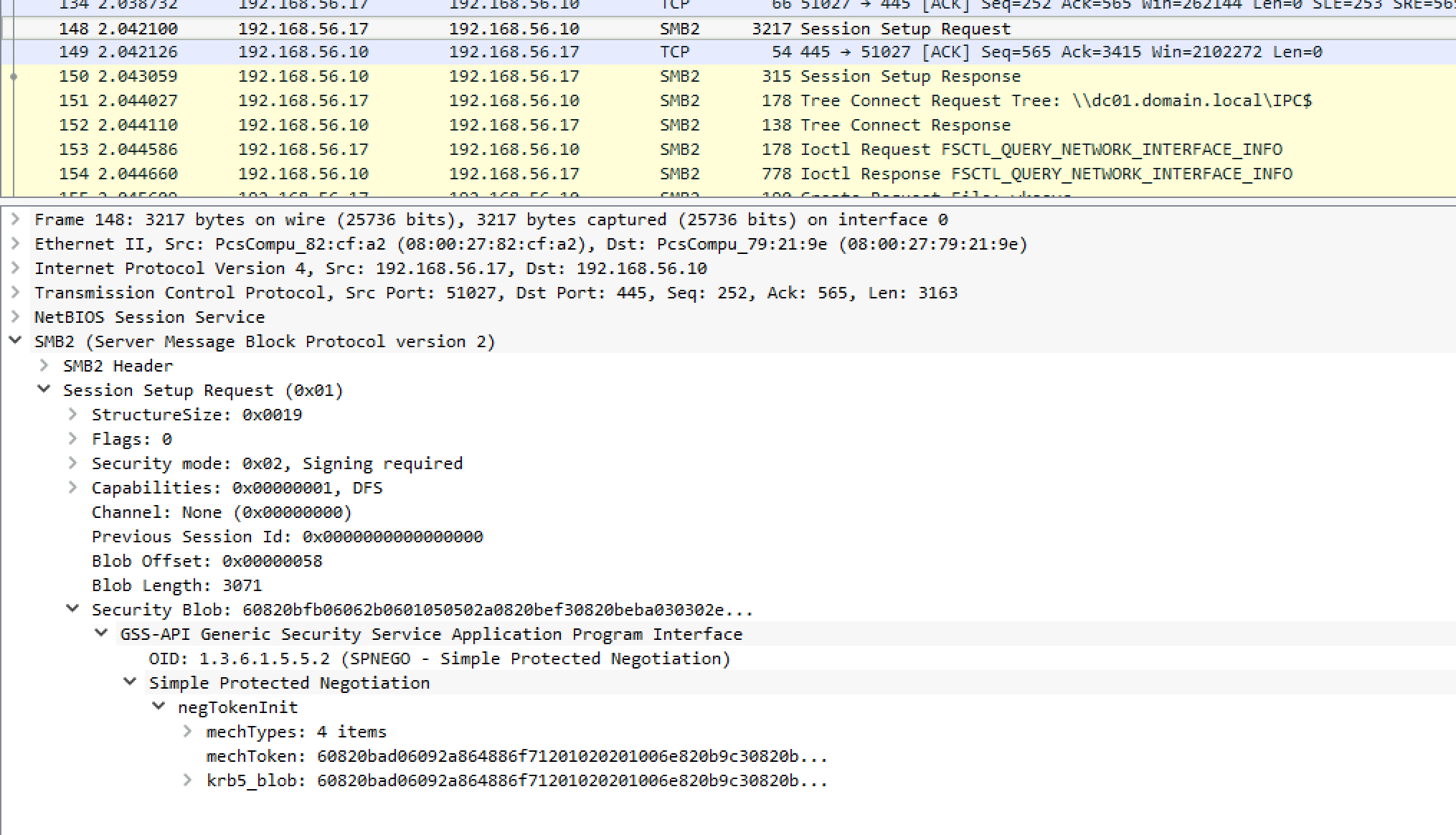Image resolution: width=1456 pixels, height=835 pixels.
Task: Expand the StructureSize field
Action: [x=72, y=414]
